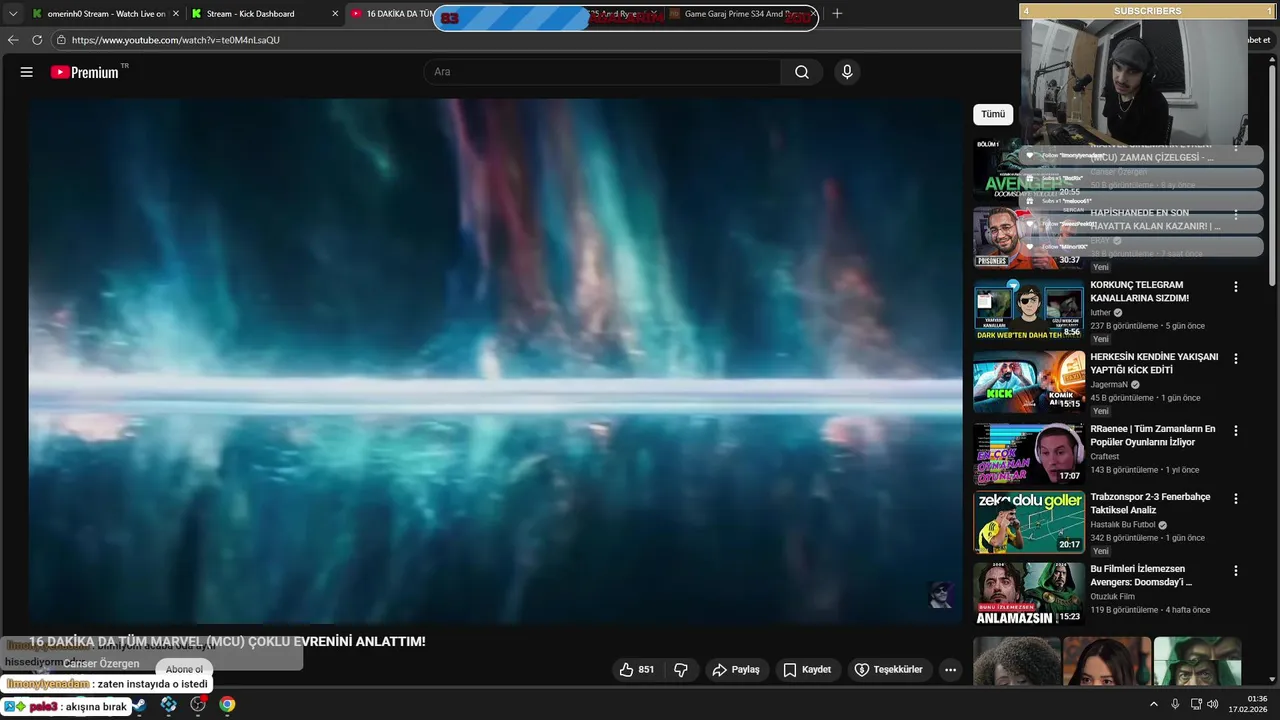Click the video title 16 DAKİKA DA TÜM MARVEL
The height and width of the screenshot is (720, 1280).
pyautogui.click(x=227, y=642)
